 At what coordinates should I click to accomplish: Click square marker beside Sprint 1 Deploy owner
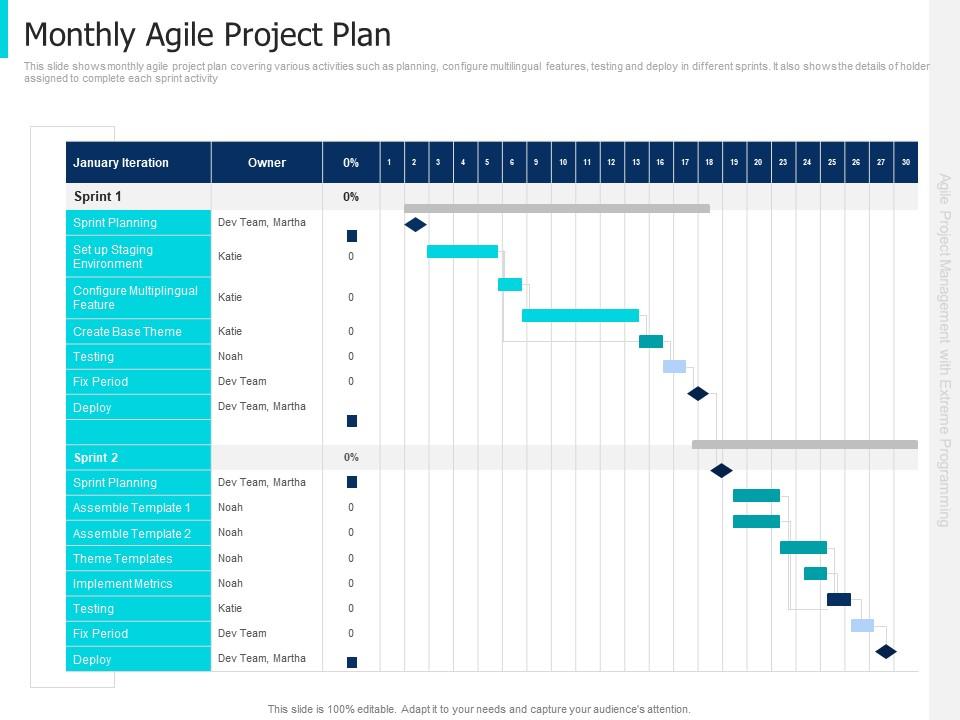[352, 421]
